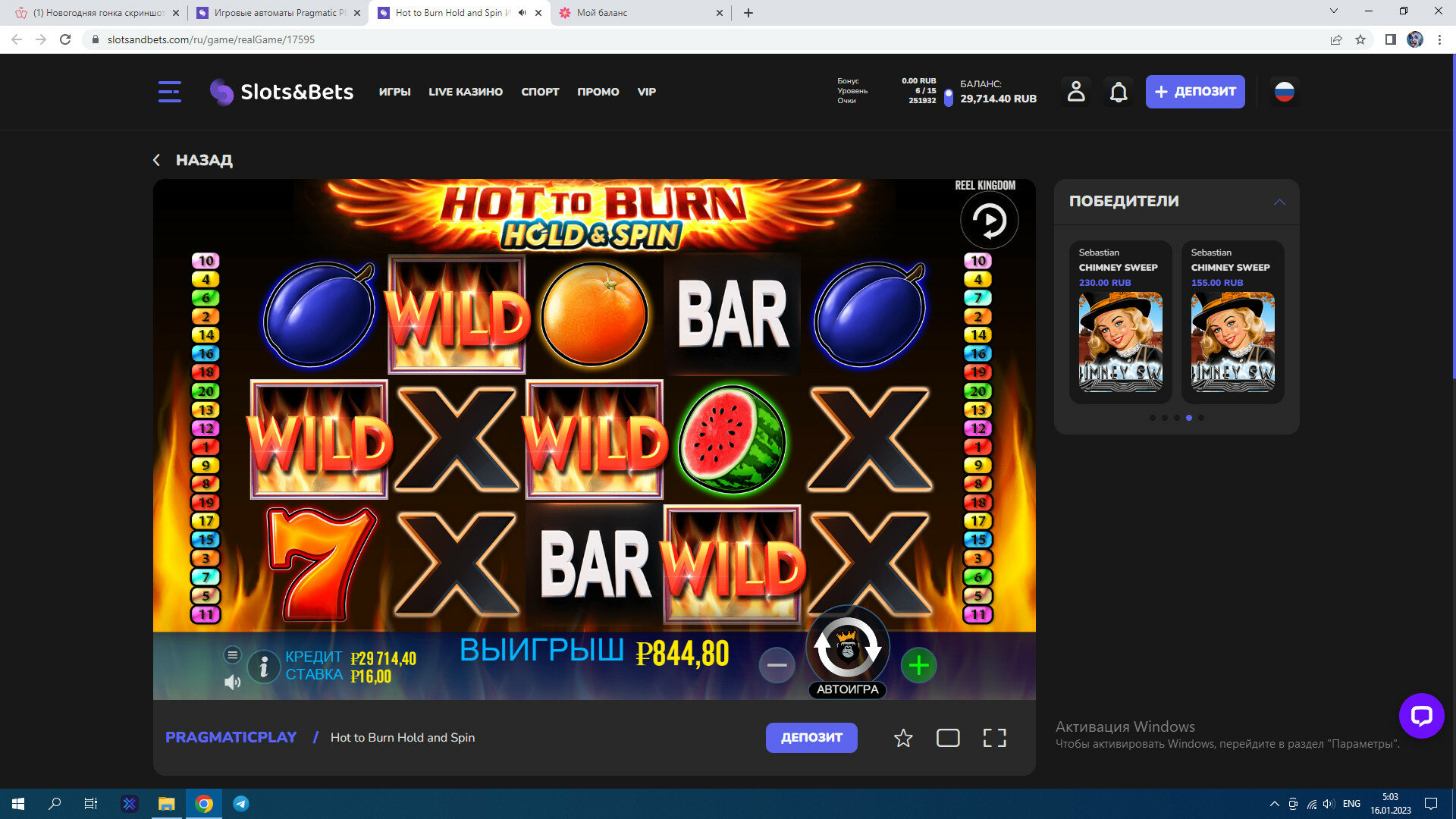The height and width of the screenshot is (819, 1456).
Task: Go back with Назад arrow
Action: [x=157, y=160]
